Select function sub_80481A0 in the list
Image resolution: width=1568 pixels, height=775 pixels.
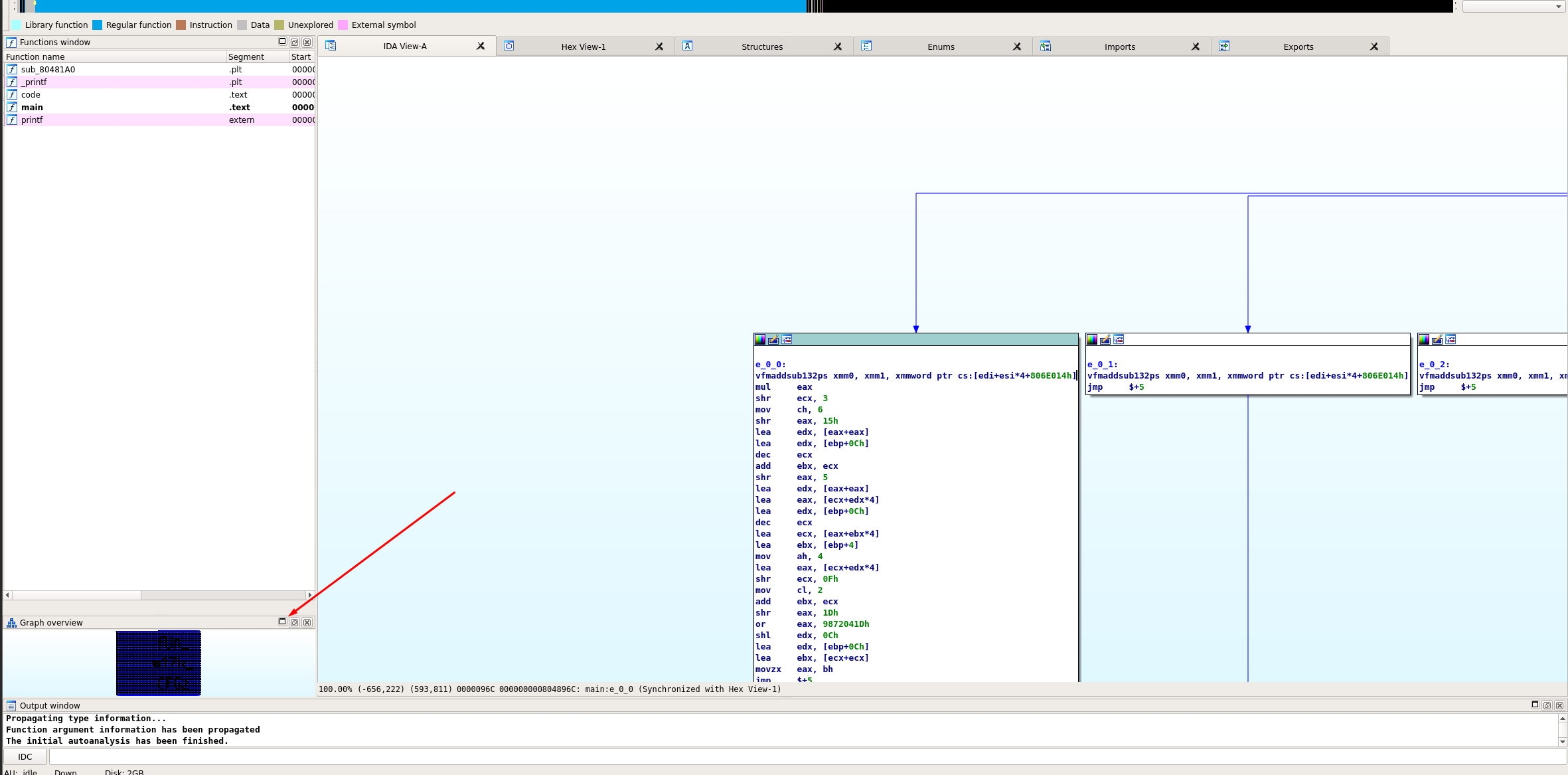click(159, 70)
